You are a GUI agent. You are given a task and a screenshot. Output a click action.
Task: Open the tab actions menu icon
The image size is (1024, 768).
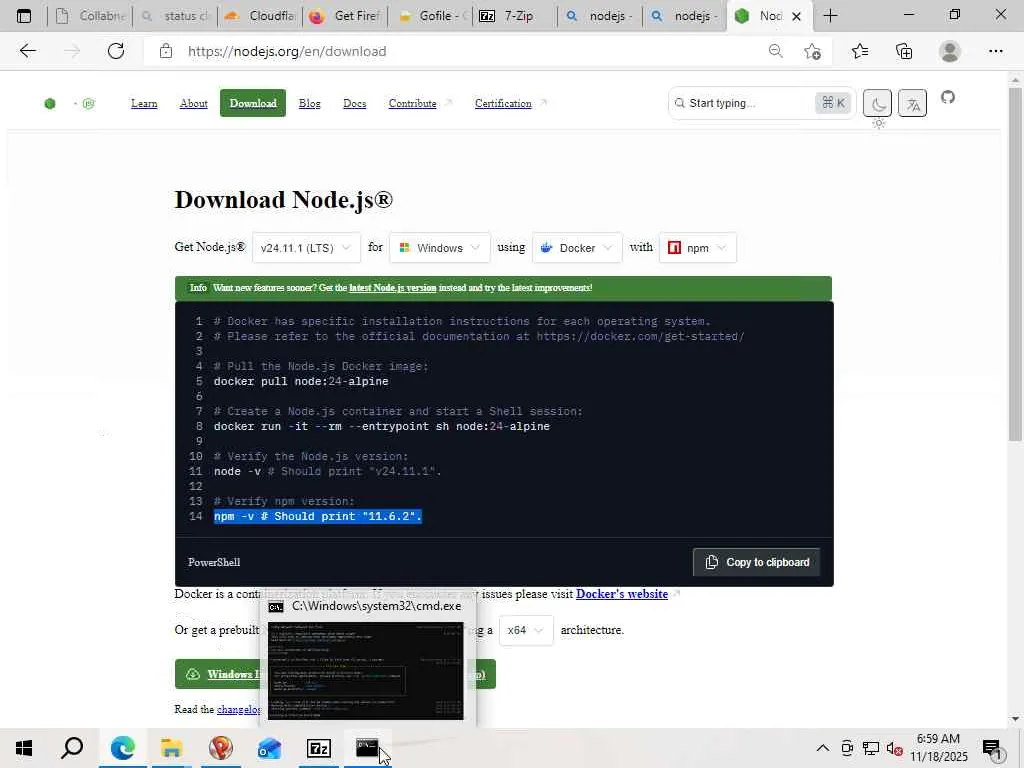click(x=24, y=16)
